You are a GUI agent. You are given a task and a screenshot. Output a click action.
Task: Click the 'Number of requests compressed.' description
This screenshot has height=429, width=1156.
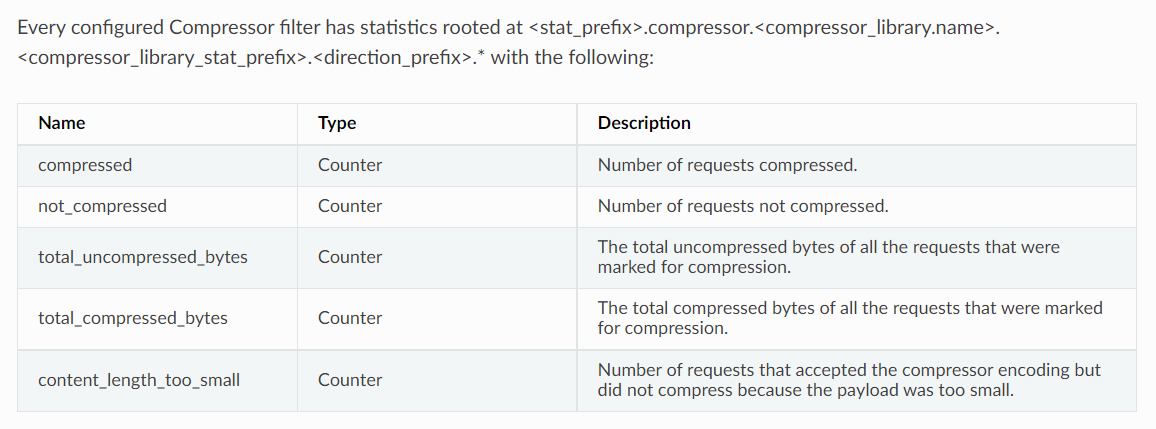click(727, 165)
